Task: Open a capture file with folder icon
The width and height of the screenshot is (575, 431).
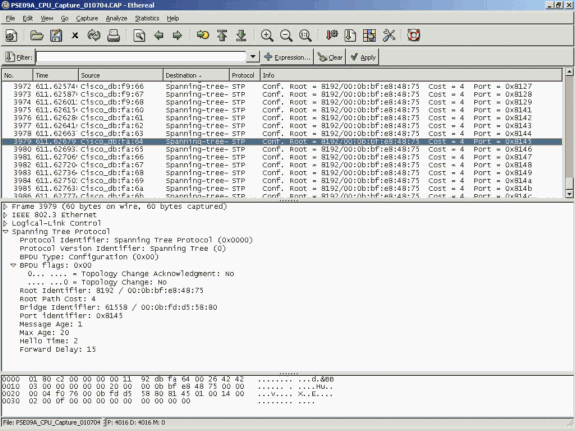Action: coord(37,36)
